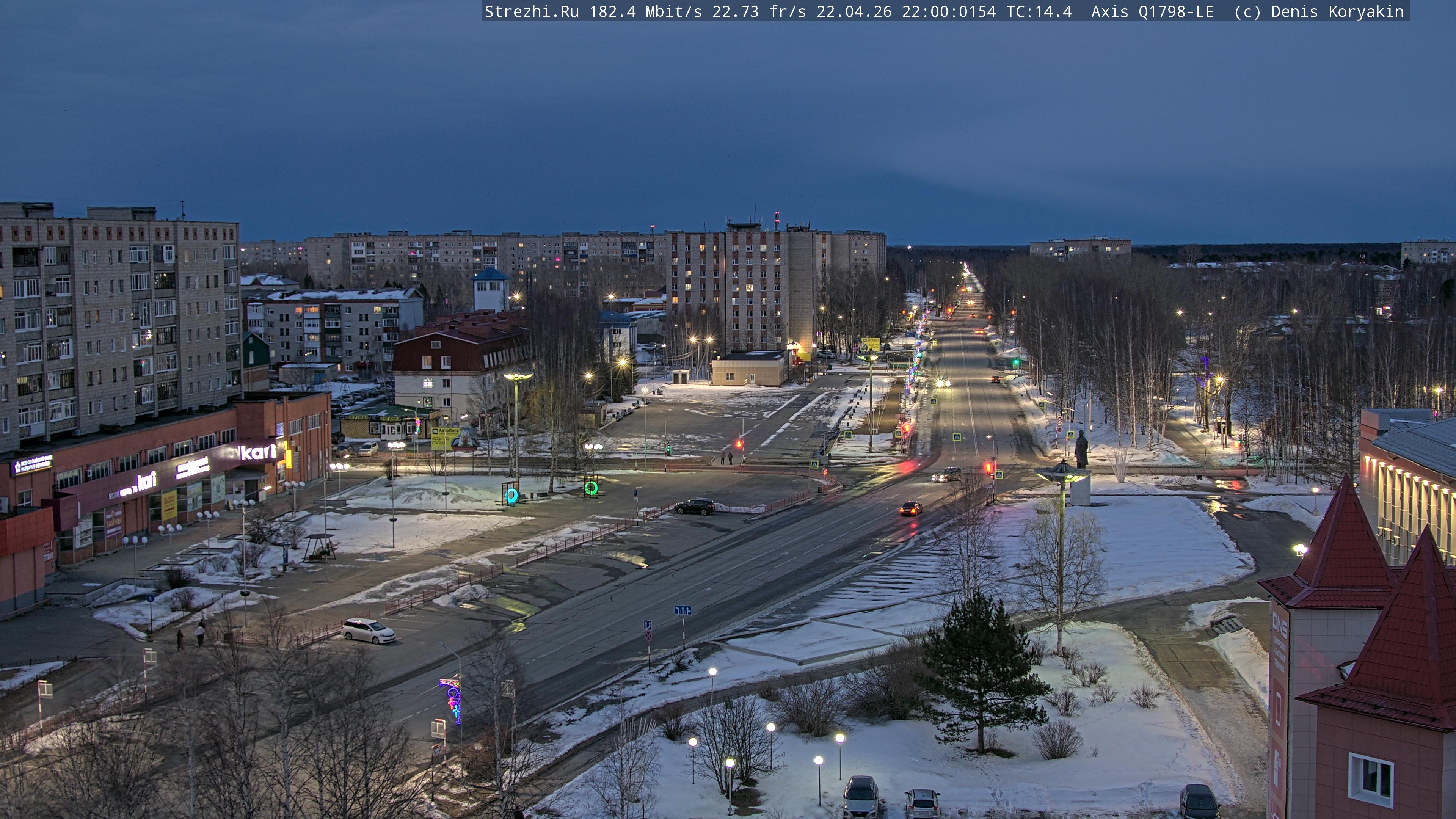Click the Axis Q1798-LE camera model label
Viewport: 1456px width, 819px height.
pos(1152,11)
